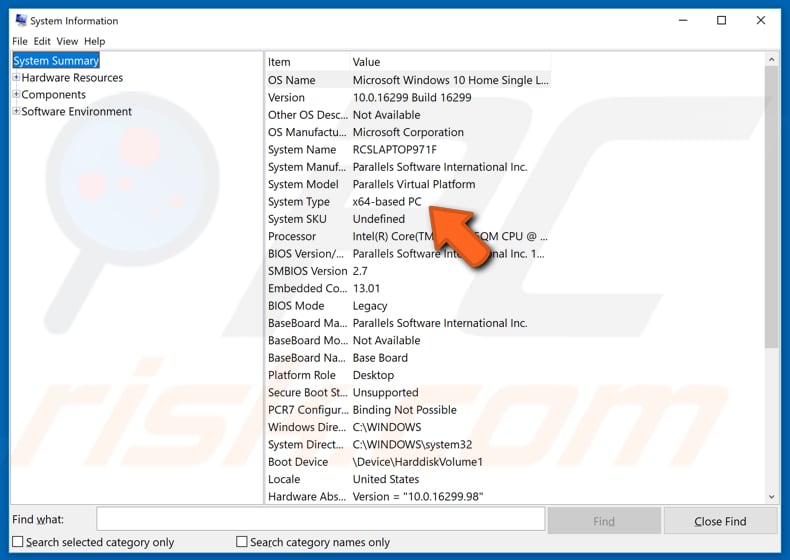Select the System Model row
The image size is (790, 560).
tap(408, 184)
